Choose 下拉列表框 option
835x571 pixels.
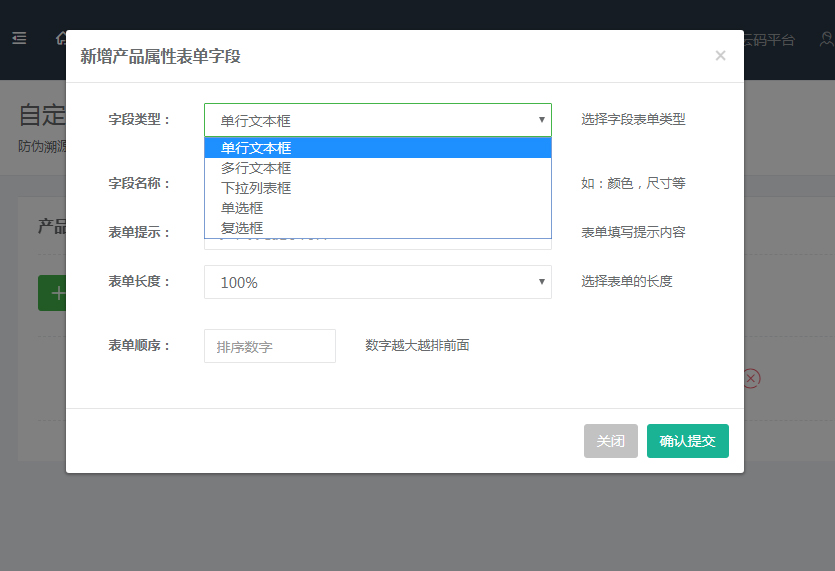(378, 188)
